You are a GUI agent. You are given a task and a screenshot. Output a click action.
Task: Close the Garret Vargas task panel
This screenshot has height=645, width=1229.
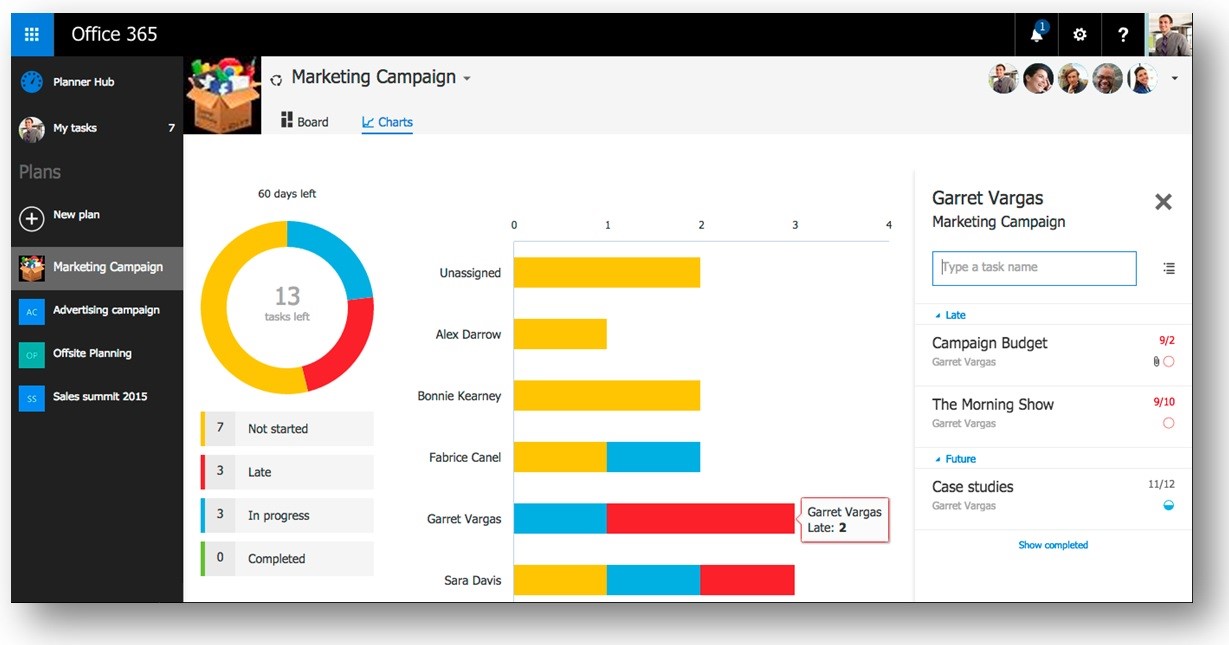[x=1163, y=202]
